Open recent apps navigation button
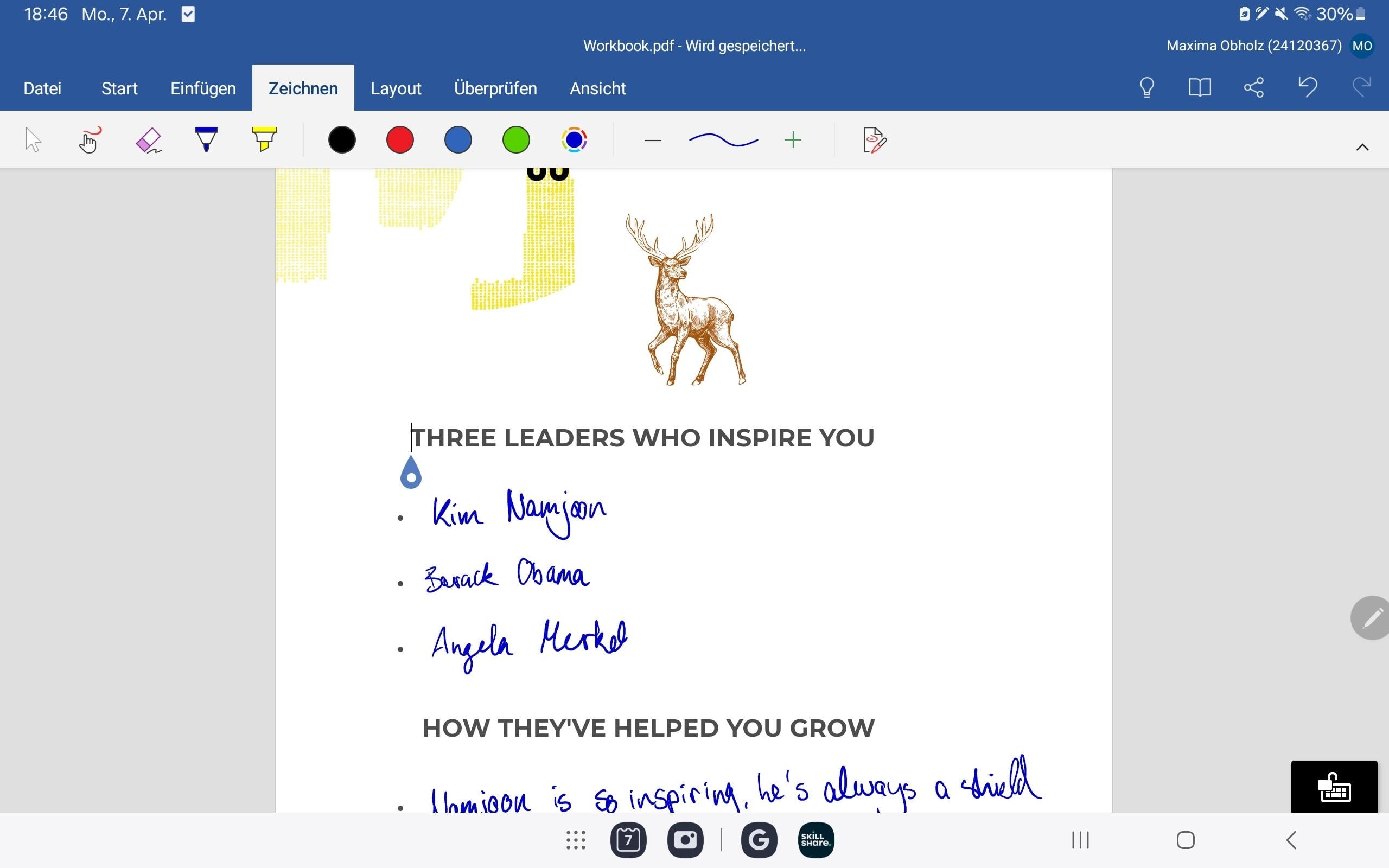This screenshot has width=1389, height=868. (1080, 840)
